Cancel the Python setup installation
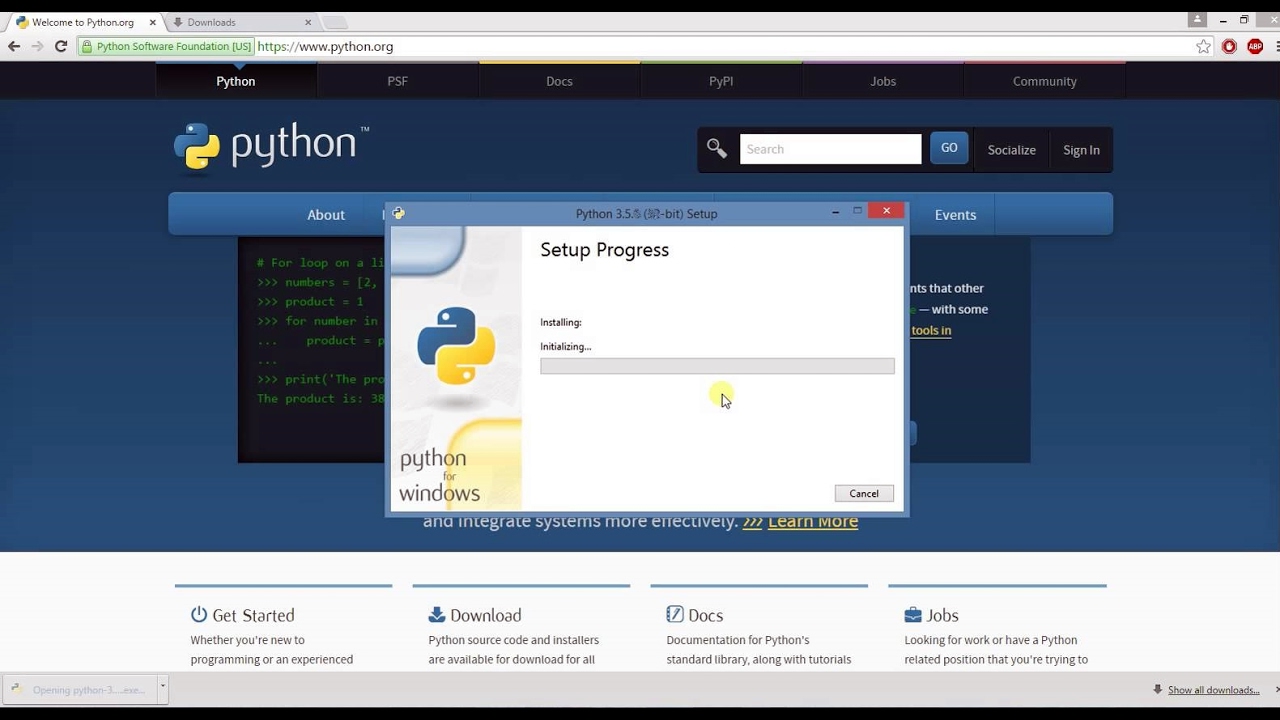Screen dimensions: 1280x720 [x=864, y=493]
